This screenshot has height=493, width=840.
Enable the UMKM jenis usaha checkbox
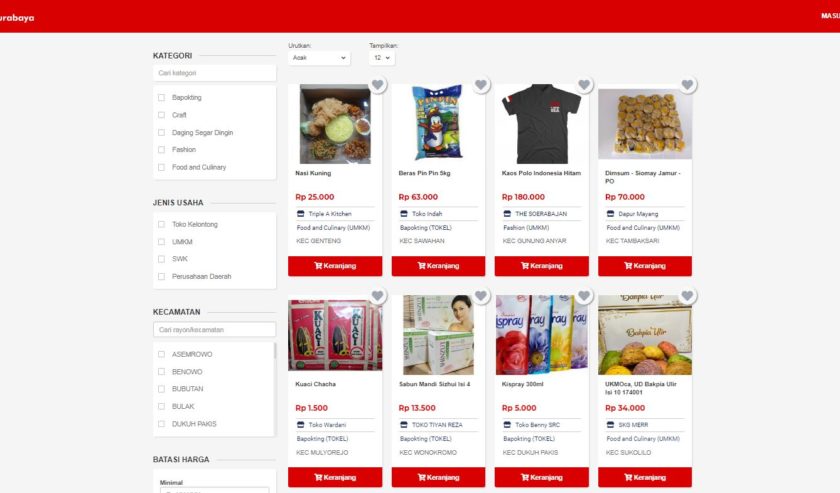pos(161,242)
